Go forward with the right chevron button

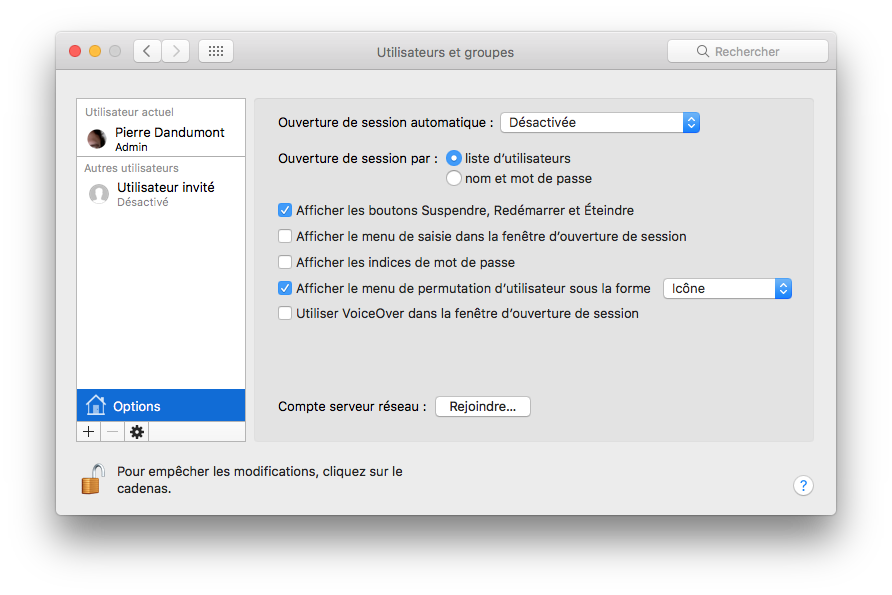point(176,51)
